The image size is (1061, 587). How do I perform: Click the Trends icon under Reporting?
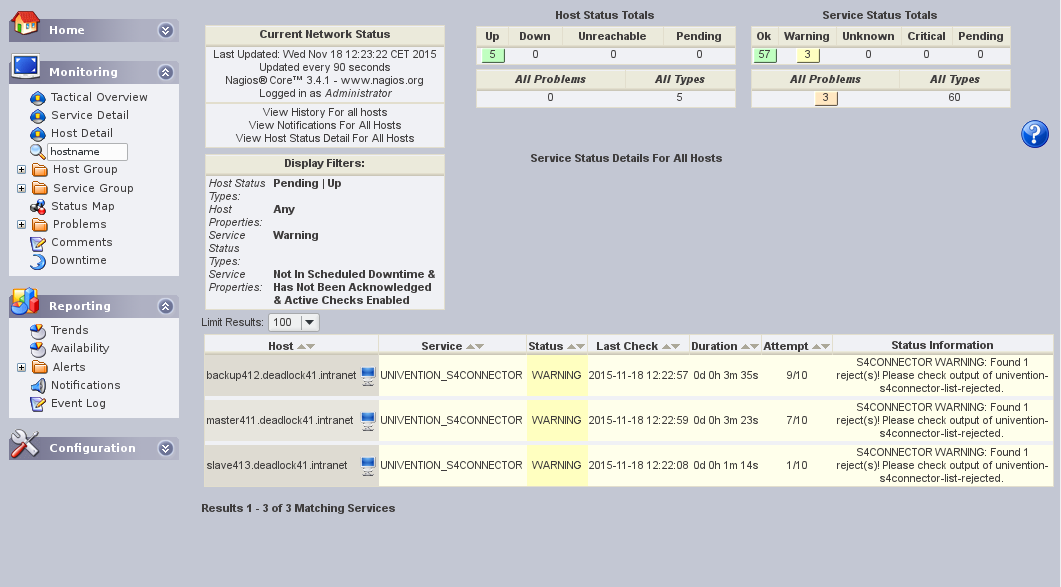click(x=37, y=331)
